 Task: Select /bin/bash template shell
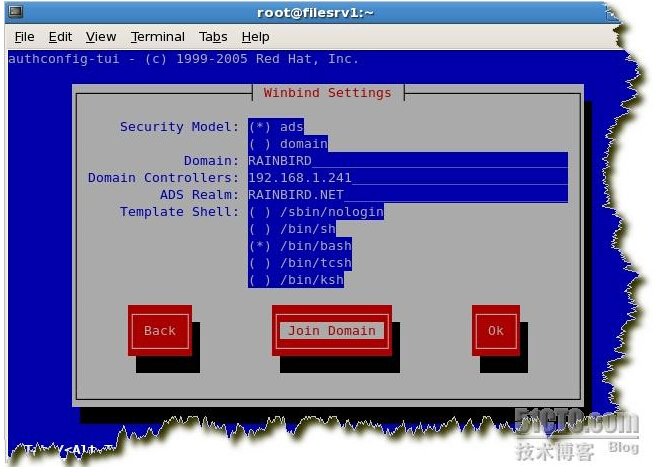(x=300, y=246)
